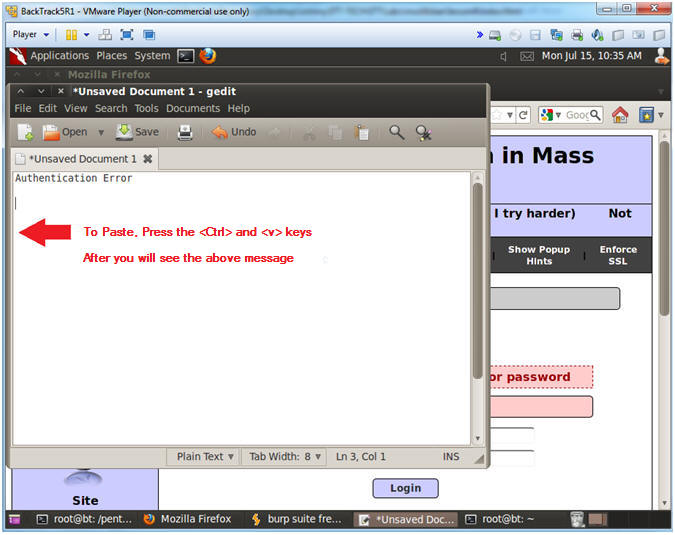This screenshot has width=675, height=535.
Task: Click in the gedit text editing area
Action: [x=242, y=308]
